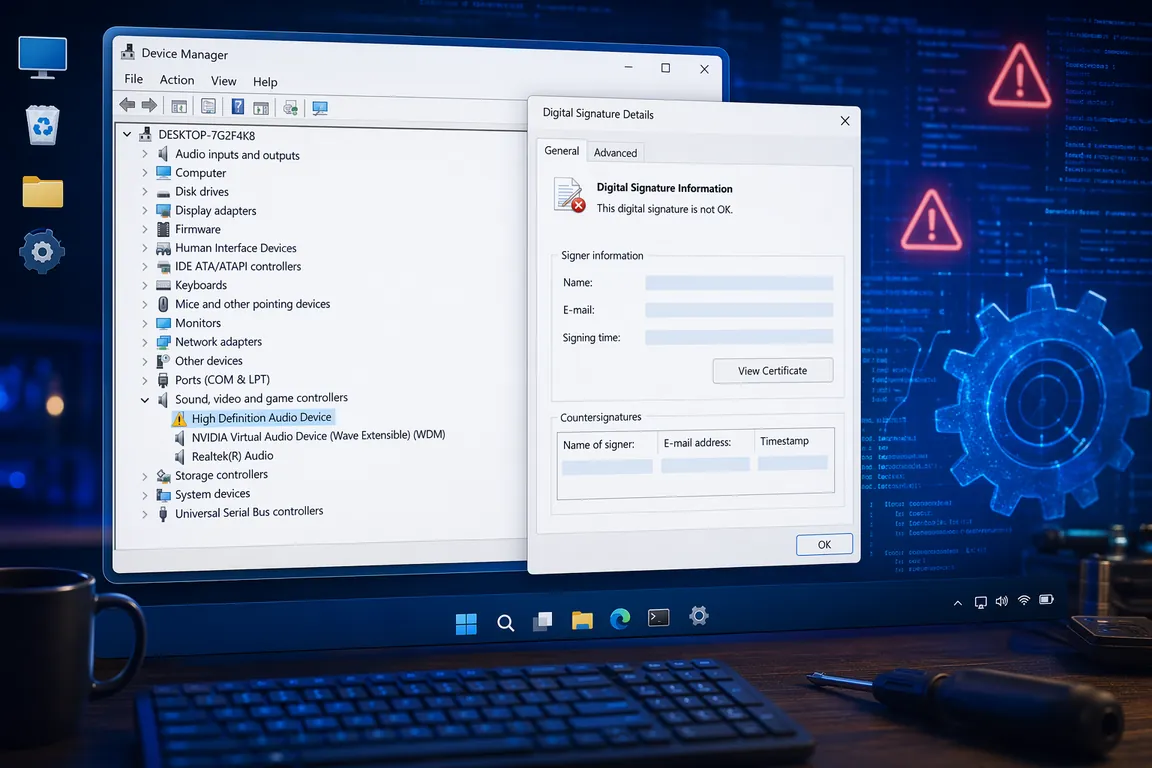Select Storage controllers
1152x768 pixels.
[x=221, y=475]
